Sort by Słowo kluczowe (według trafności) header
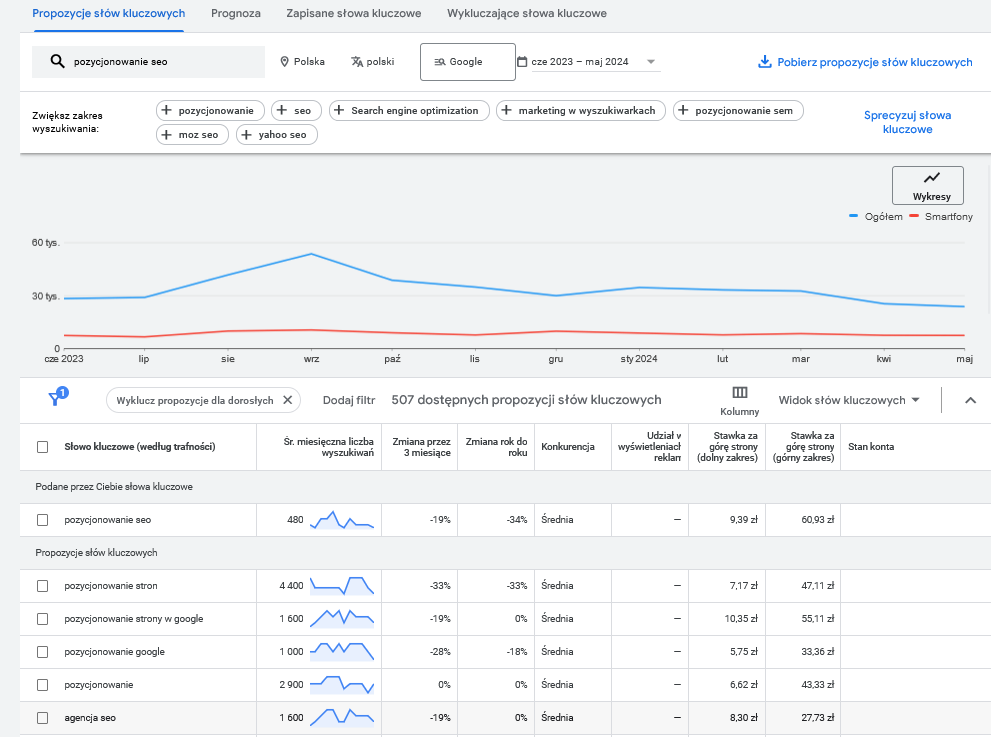Image resolution: width=992 pixels, height=737 pixels. click(140, 447)
